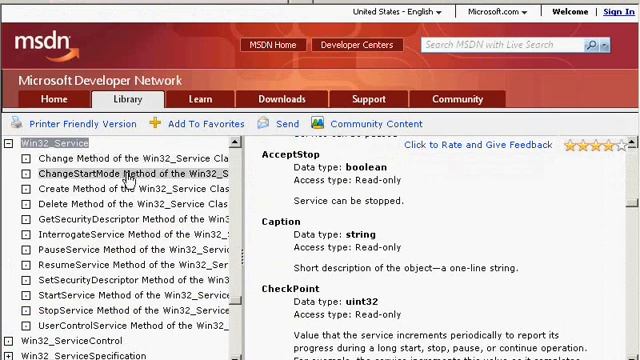The height and width of the screenshot is (360, 640).
Task: Switch to the Learn tab
Action: point(200,99)
